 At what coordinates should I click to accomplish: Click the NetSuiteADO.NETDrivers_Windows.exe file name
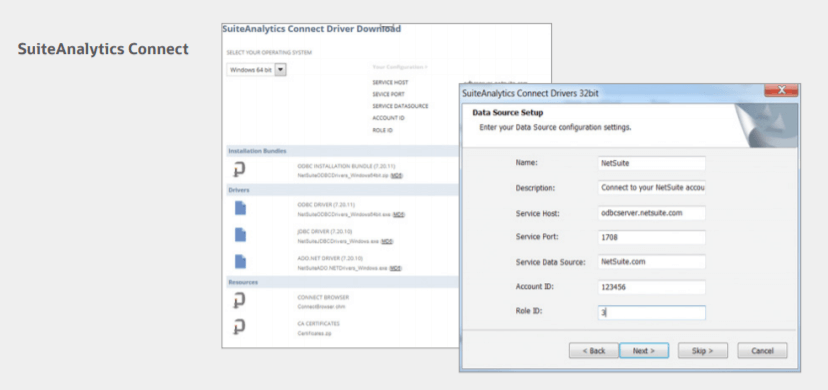(x=343, y=268)
